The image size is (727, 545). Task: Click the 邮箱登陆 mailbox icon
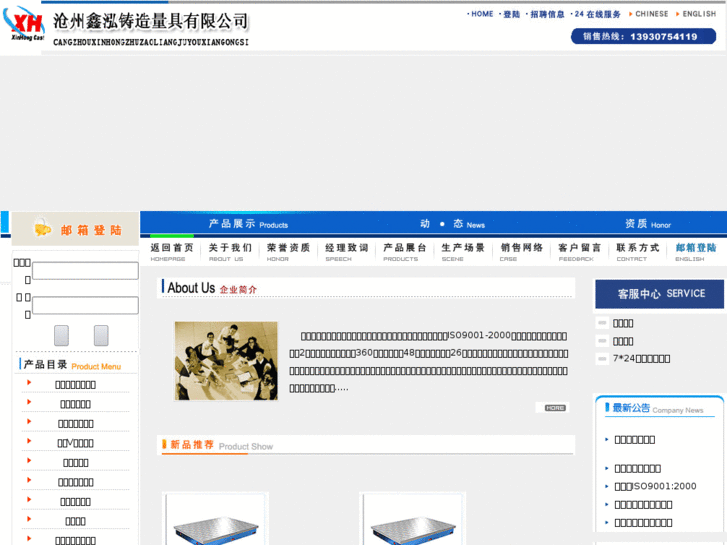point(43,228)
